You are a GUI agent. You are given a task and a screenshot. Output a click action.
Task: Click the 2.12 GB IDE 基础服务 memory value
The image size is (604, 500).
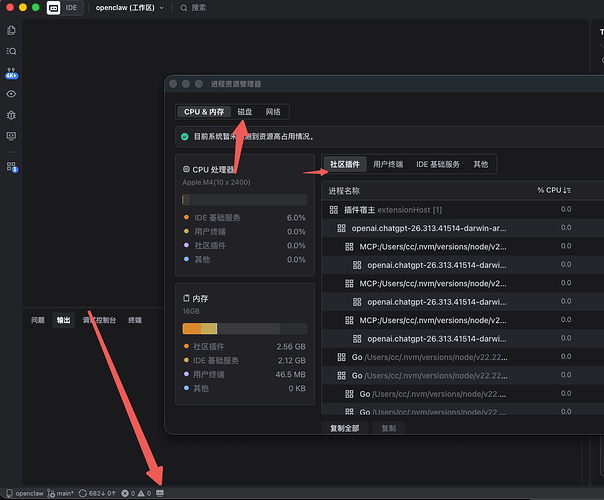pos(292,361)
